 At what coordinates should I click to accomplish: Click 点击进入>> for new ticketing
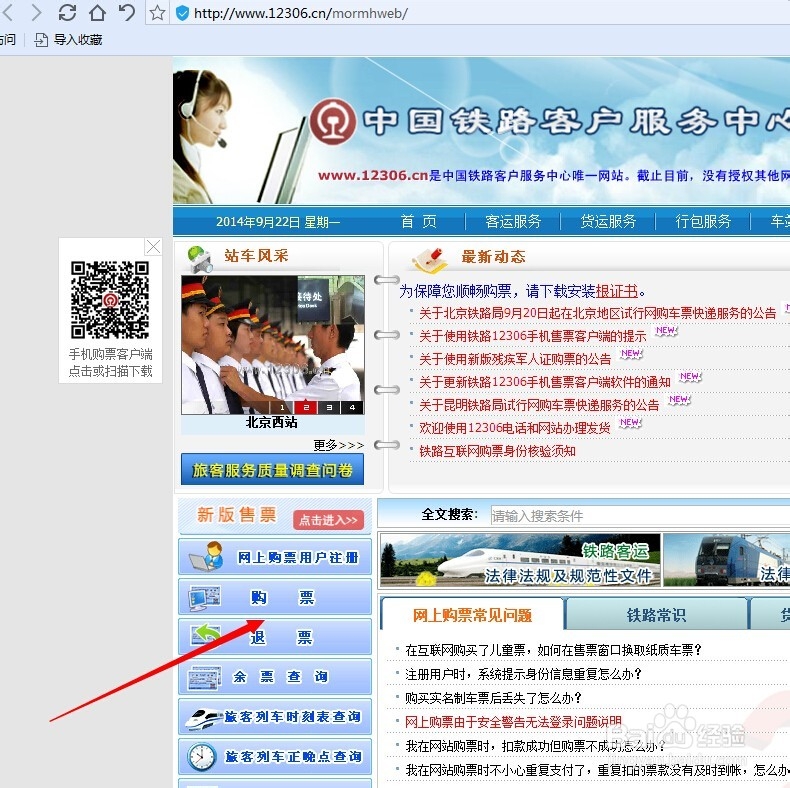coord(328,520)
